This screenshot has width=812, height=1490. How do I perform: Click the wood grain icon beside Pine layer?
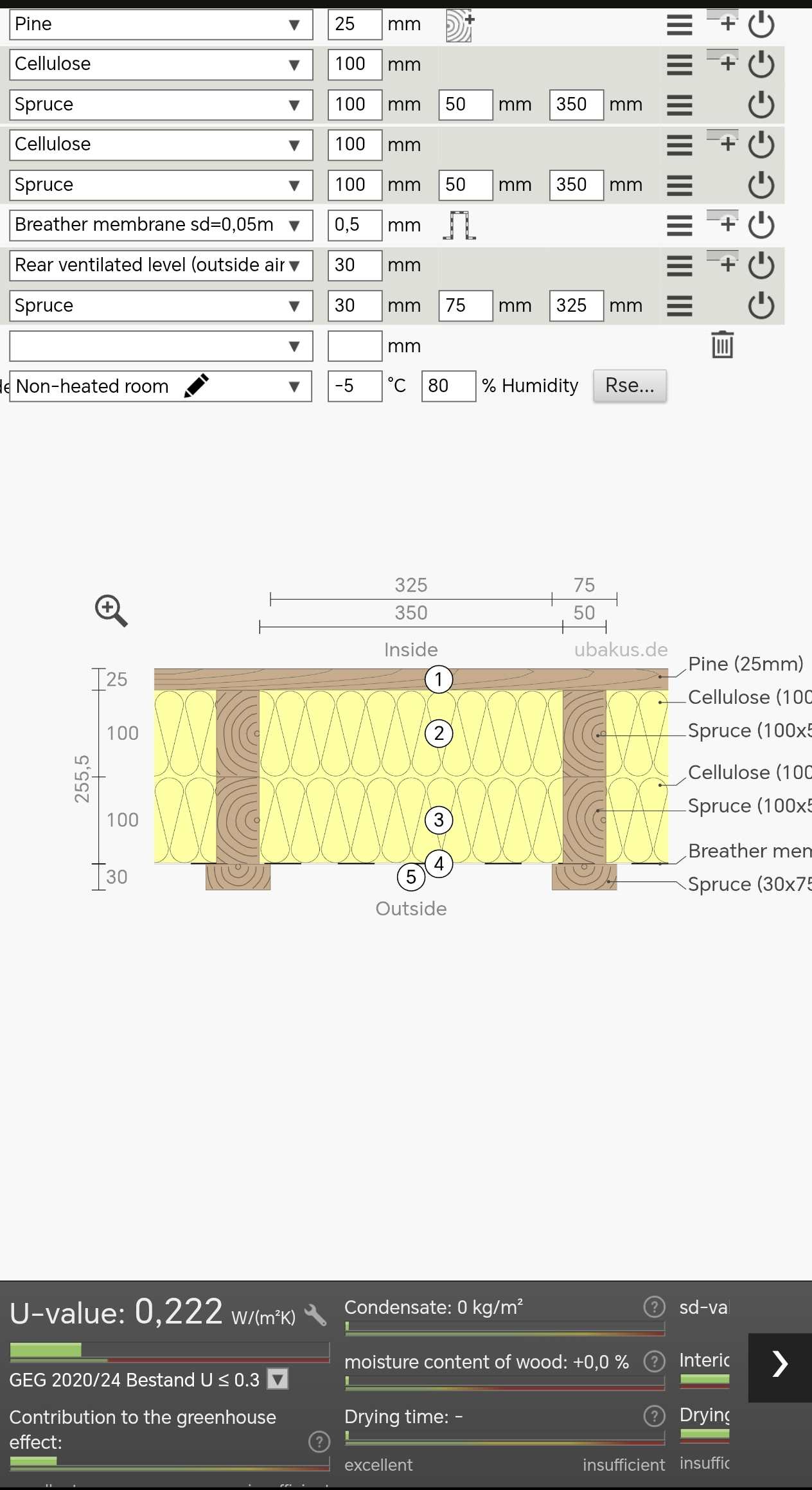tap(459, 26)
